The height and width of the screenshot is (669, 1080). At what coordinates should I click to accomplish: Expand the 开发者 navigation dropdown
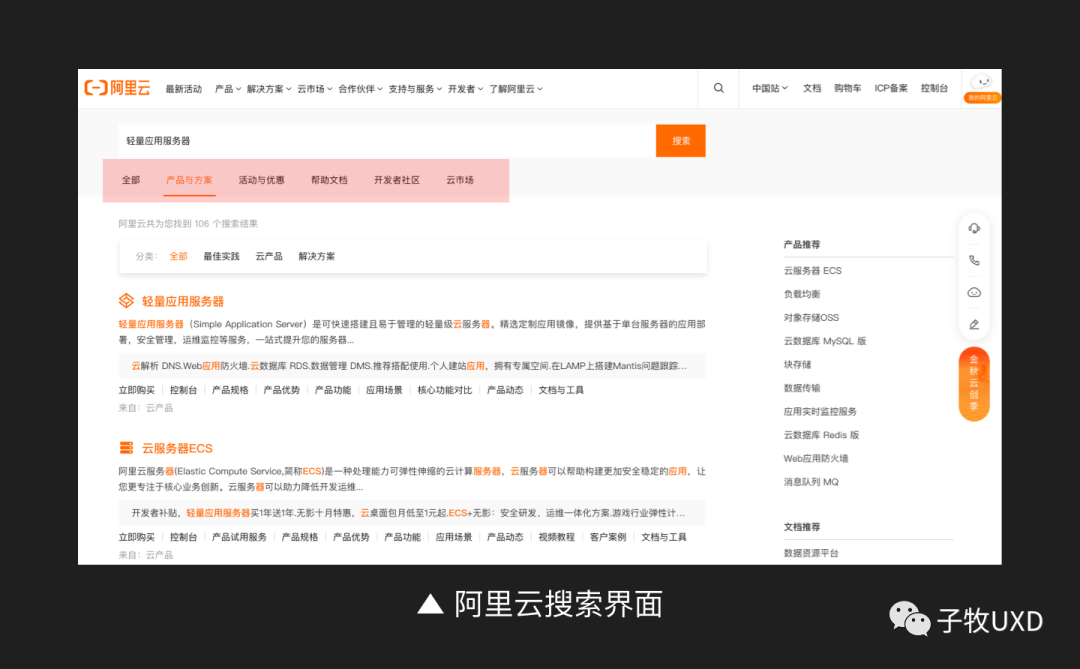pos(466,89)
